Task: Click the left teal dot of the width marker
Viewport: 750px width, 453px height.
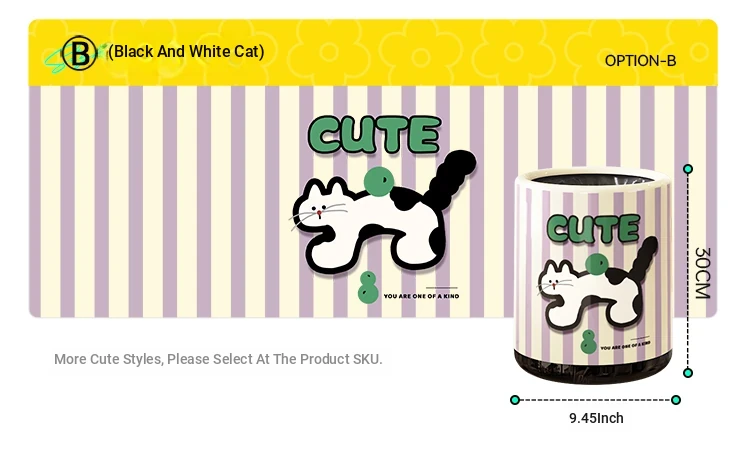Action: point(515,400)
